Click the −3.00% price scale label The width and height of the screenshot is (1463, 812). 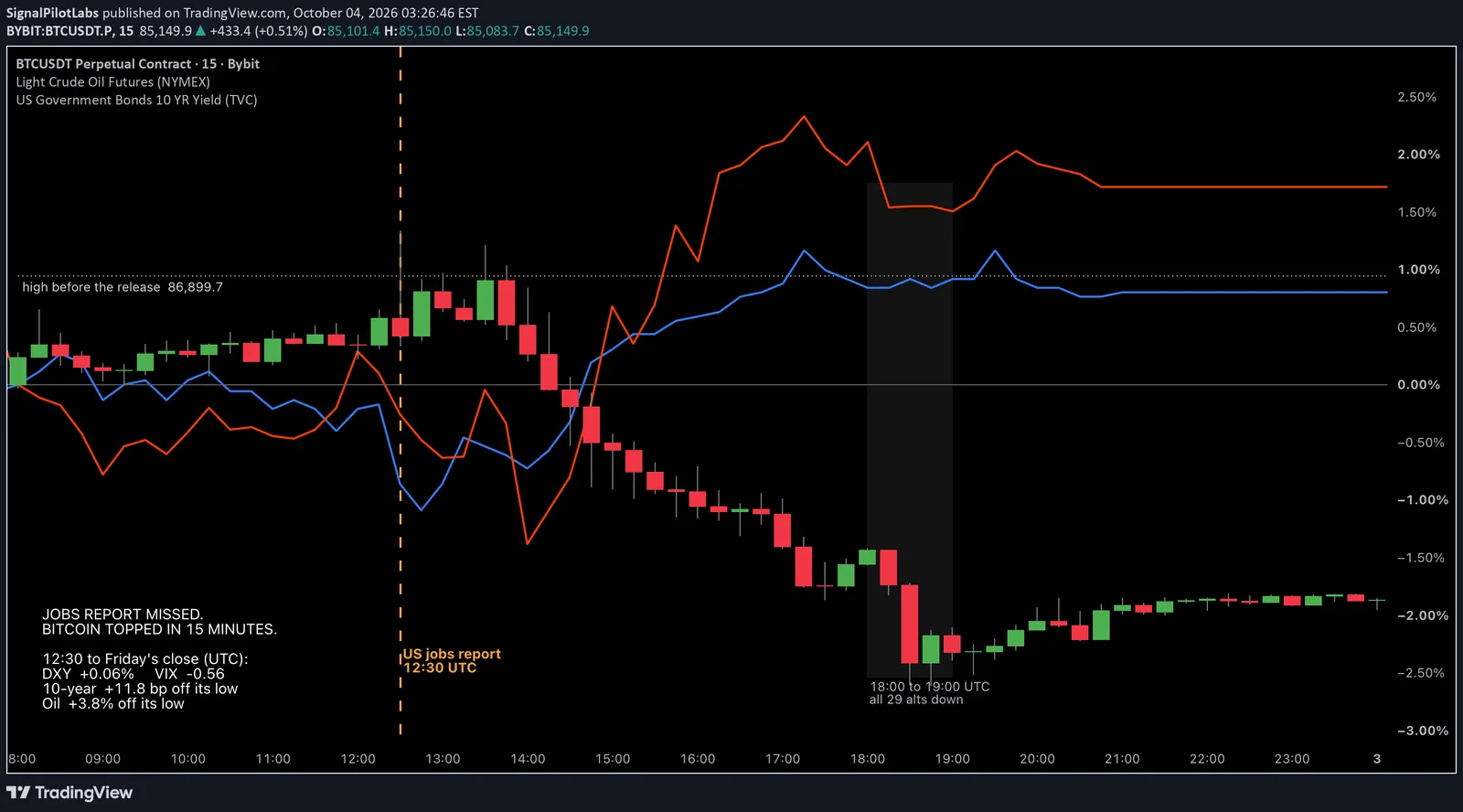click(1423, 731)
